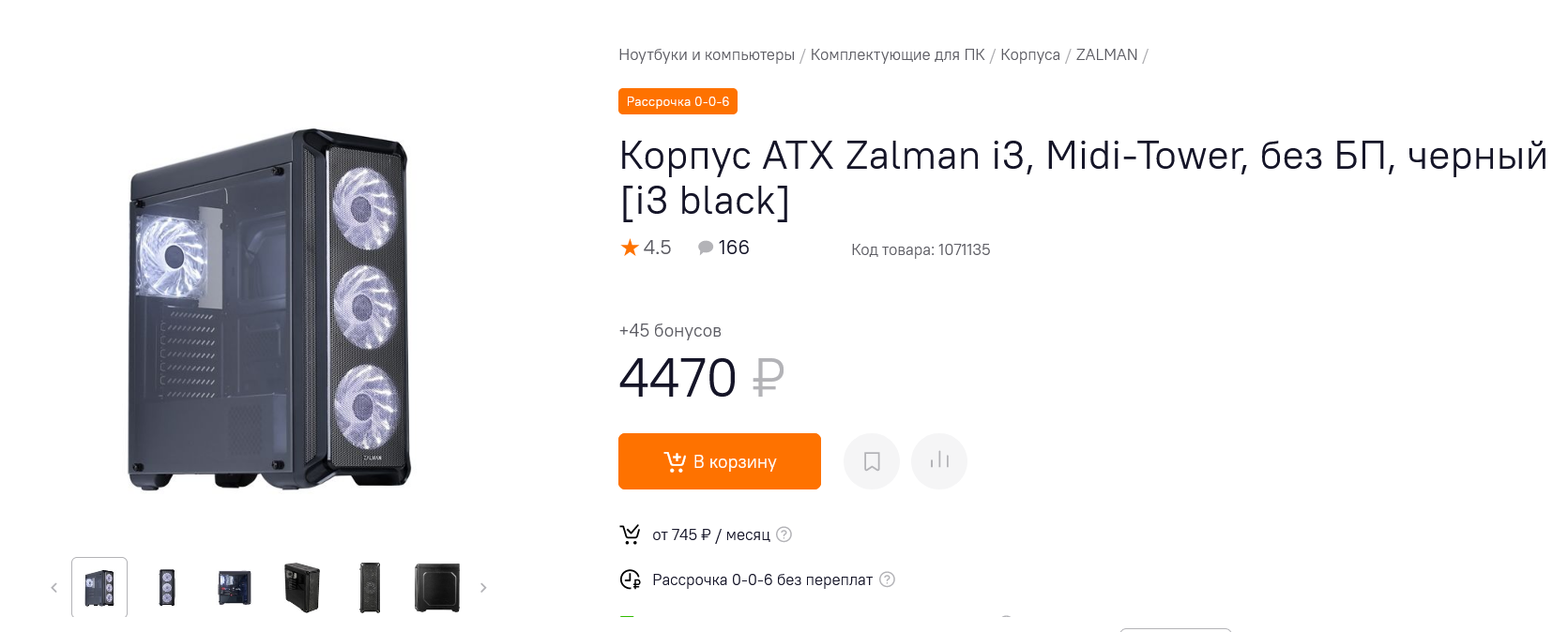Navigate to Корпуса breadcrumb category
The width and height of the screenshot is (1568, 632).
[1029, 54]
